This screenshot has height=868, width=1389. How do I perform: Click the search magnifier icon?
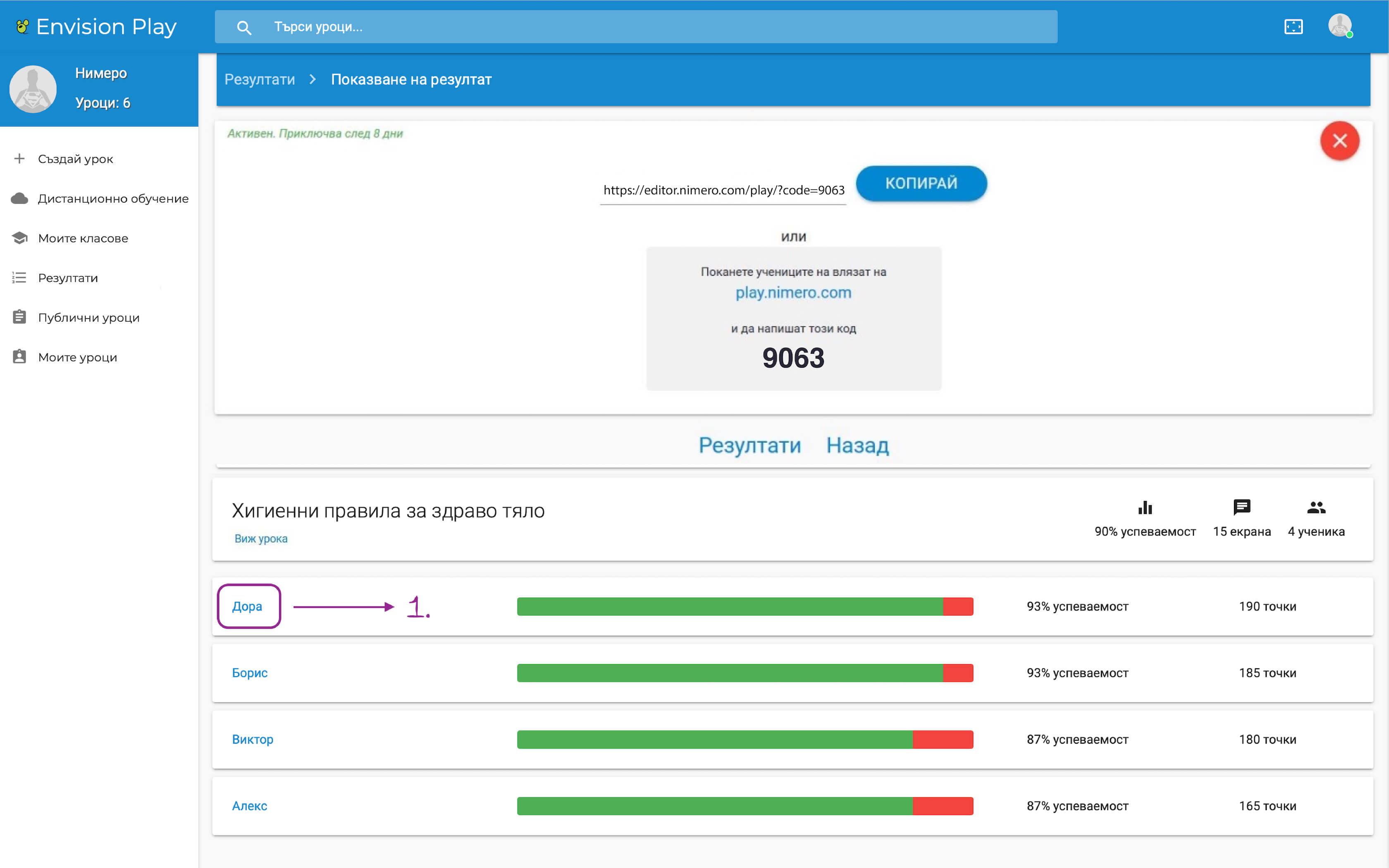coord(244,27)
